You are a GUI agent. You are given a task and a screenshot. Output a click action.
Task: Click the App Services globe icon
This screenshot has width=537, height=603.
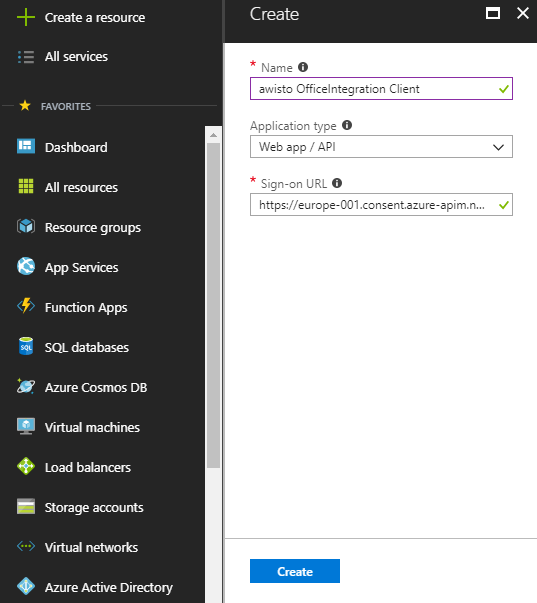(26, 266)
